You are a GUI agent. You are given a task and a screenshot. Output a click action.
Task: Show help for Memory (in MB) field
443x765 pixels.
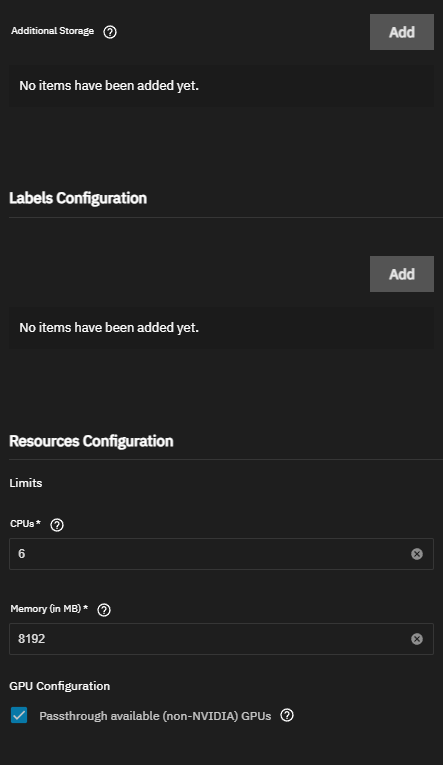pyautogui.click(x=104, y=610)
